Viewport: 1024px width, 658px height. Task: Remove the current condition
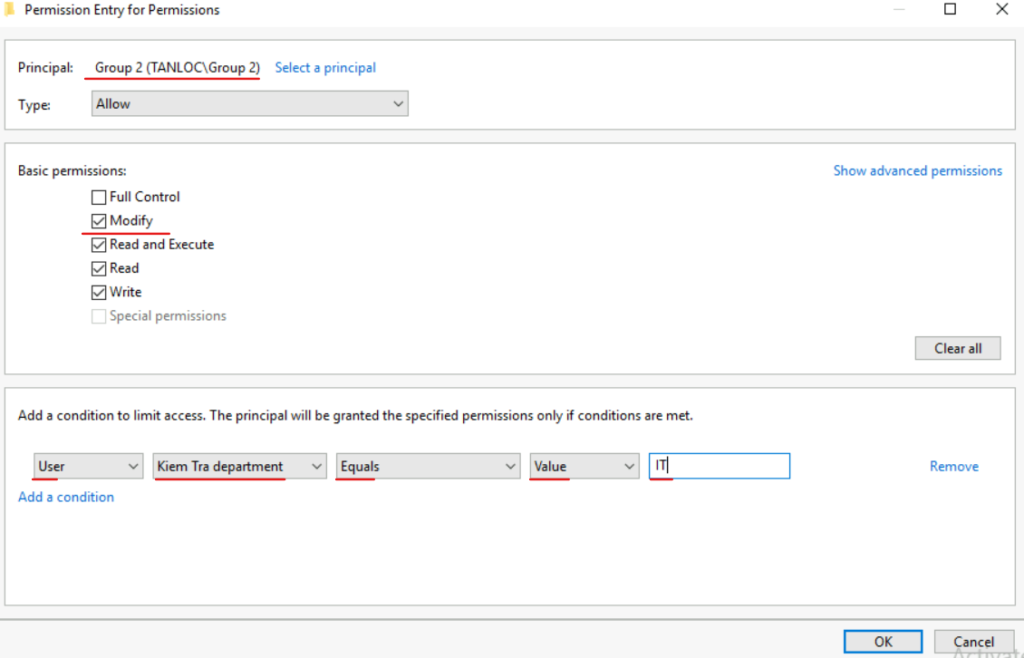[953, 466]
